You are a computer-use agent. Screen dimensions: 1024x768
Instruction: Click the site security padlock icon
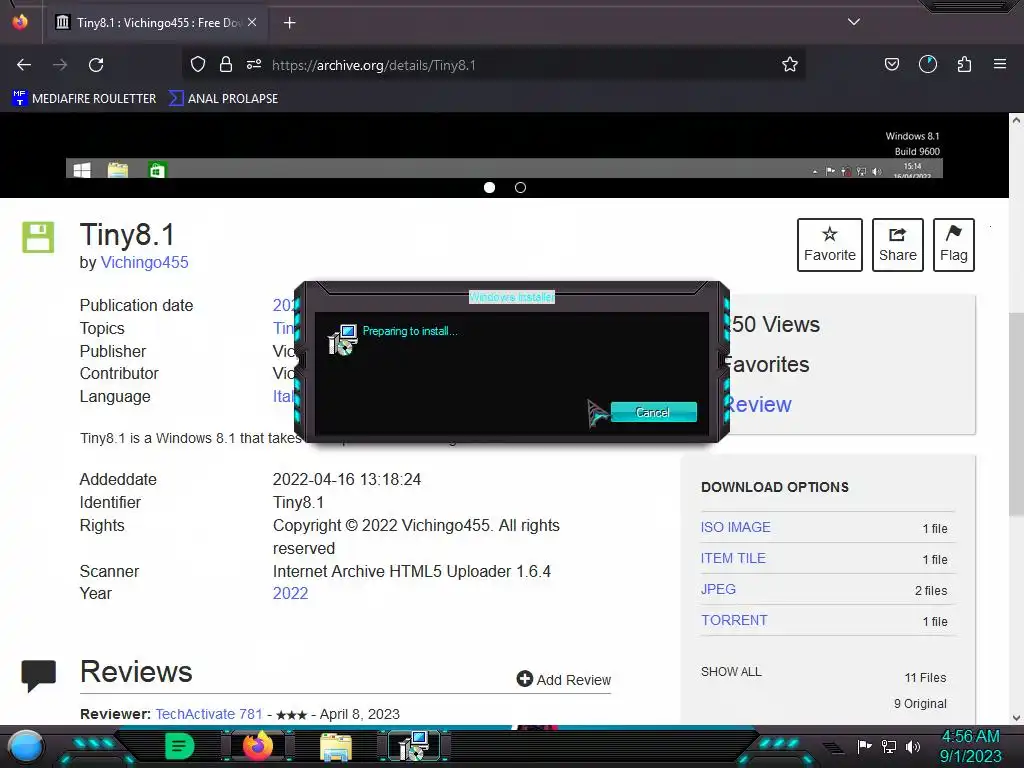click(x=226, y=64)
